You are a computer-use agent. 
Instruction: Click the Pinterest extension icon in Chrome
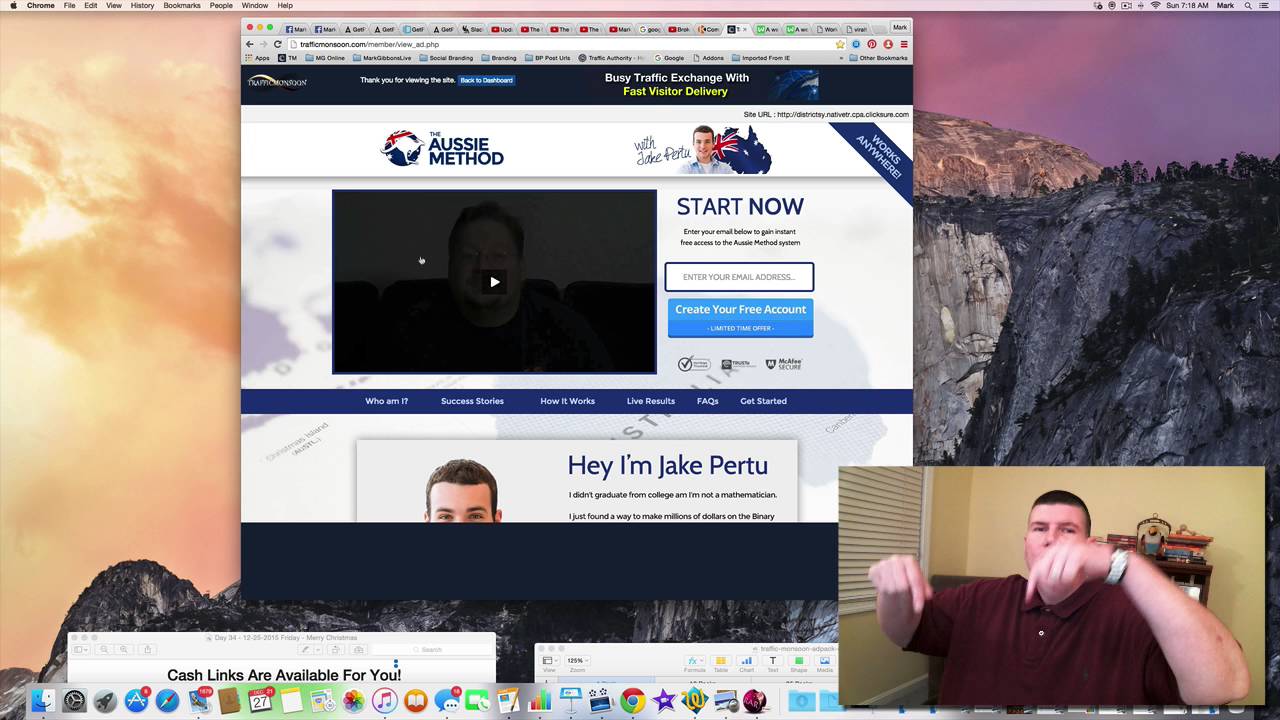tap(872, 44)
